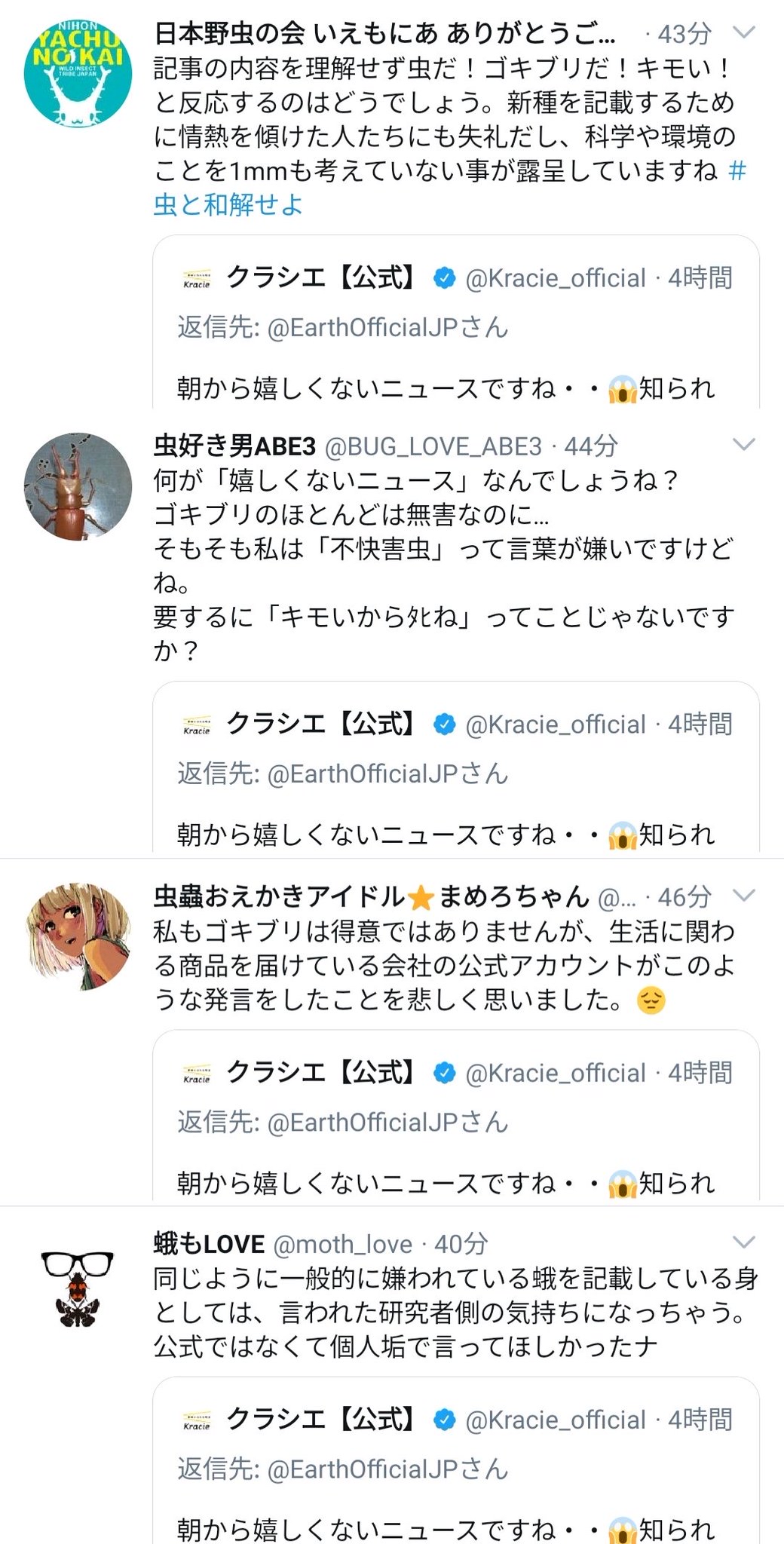Click @Kracie_official in the second quoted tweet

pos(556,725)
